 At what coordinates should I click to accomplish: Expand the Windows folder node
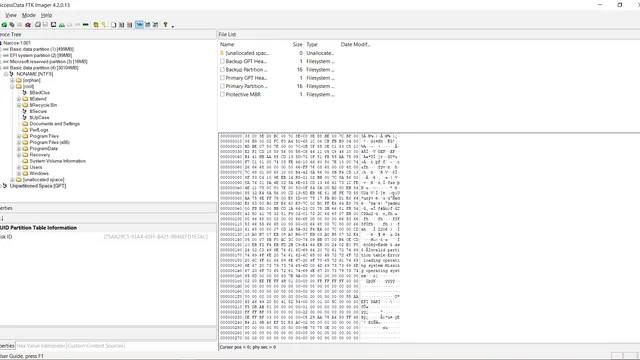19,173
